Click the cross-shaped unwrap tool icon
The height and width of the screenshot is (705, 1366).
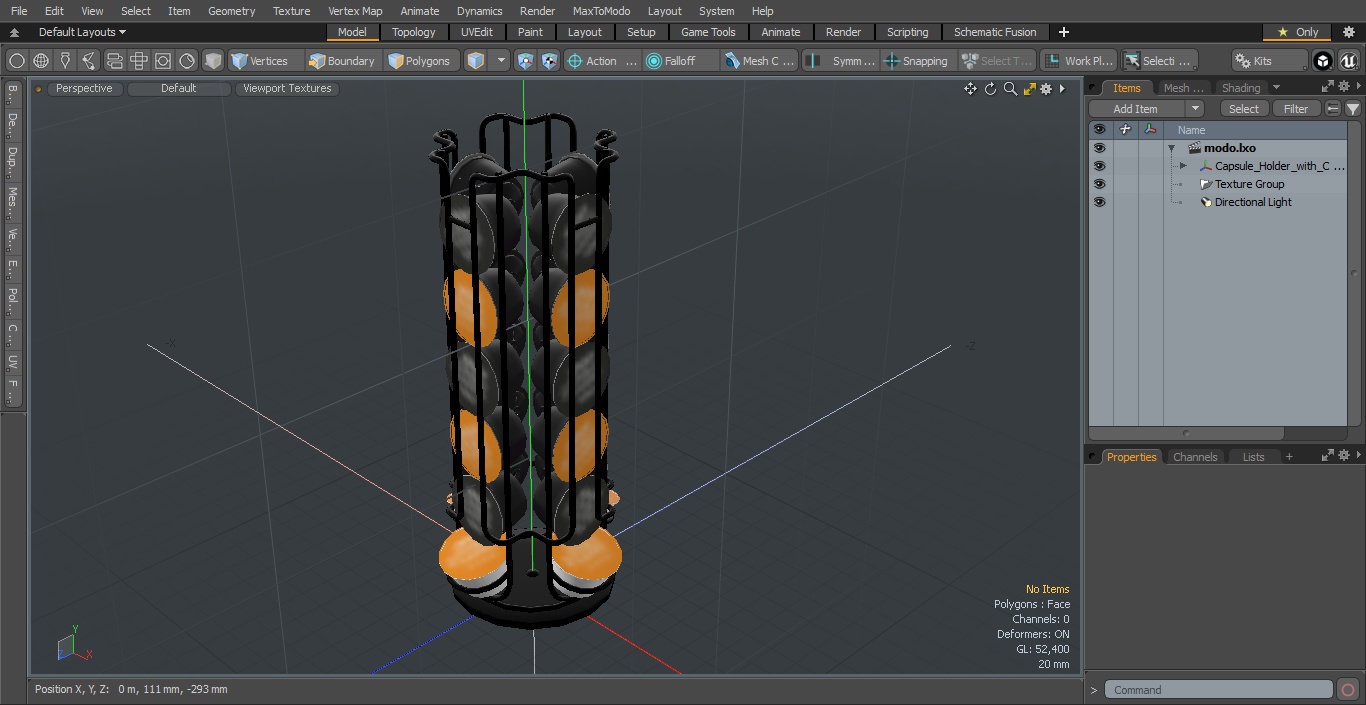[x=139, y=61]
